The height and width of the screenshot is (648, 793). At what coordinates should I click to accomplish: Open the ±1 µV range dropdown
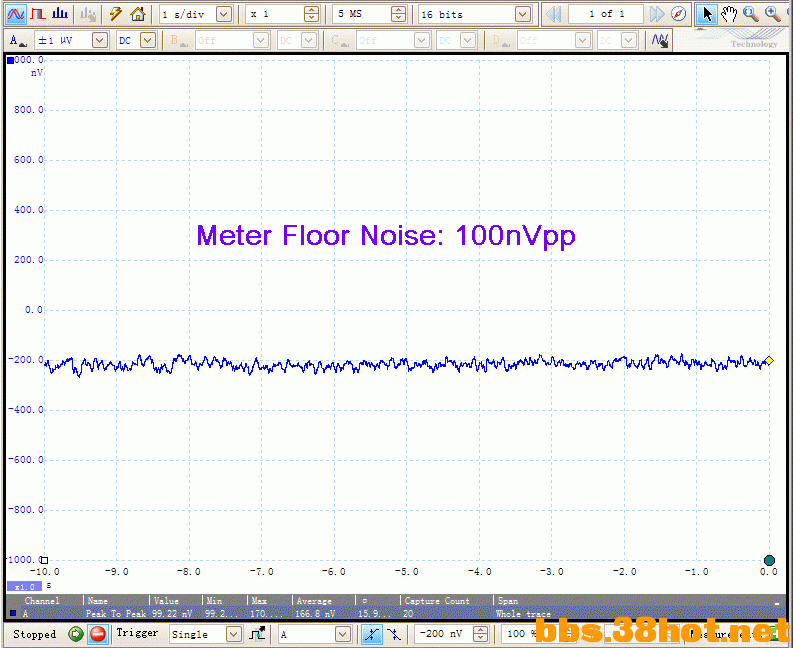click(x=100, y=40)
